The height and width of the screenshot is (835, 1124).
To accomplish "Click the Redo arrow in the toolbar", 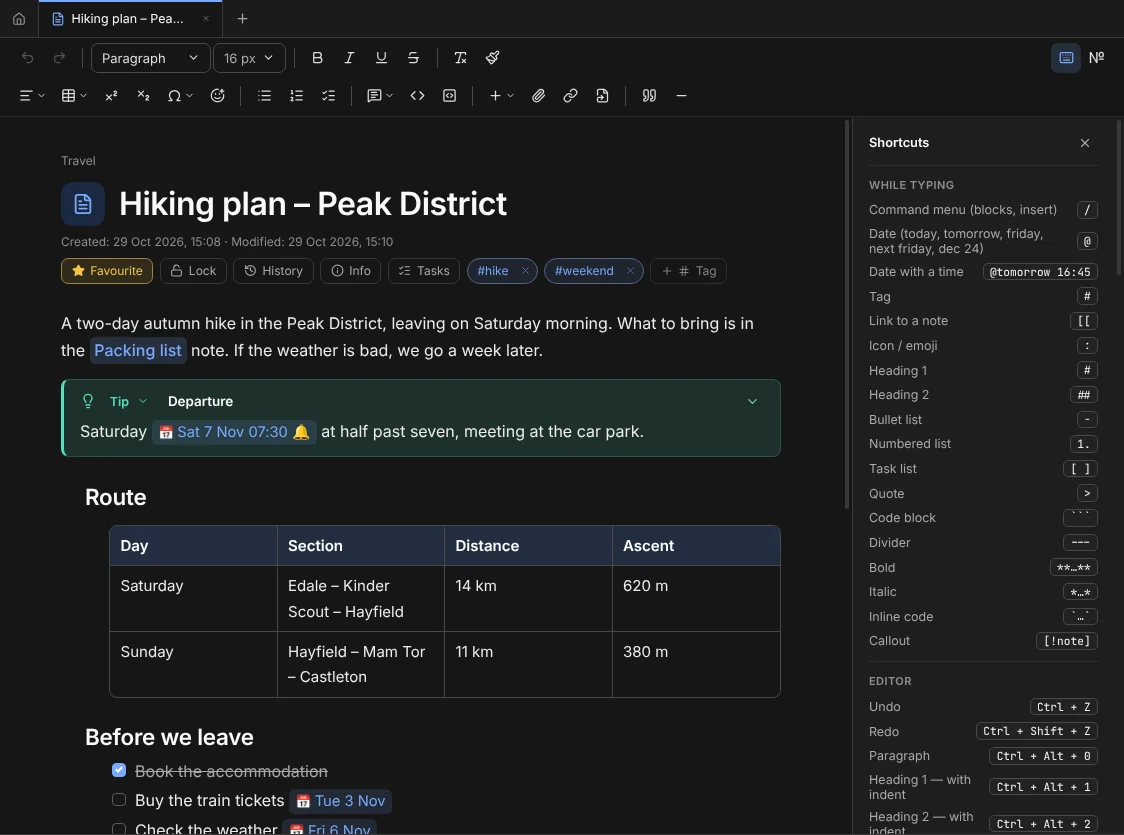I will coord(59,58).
